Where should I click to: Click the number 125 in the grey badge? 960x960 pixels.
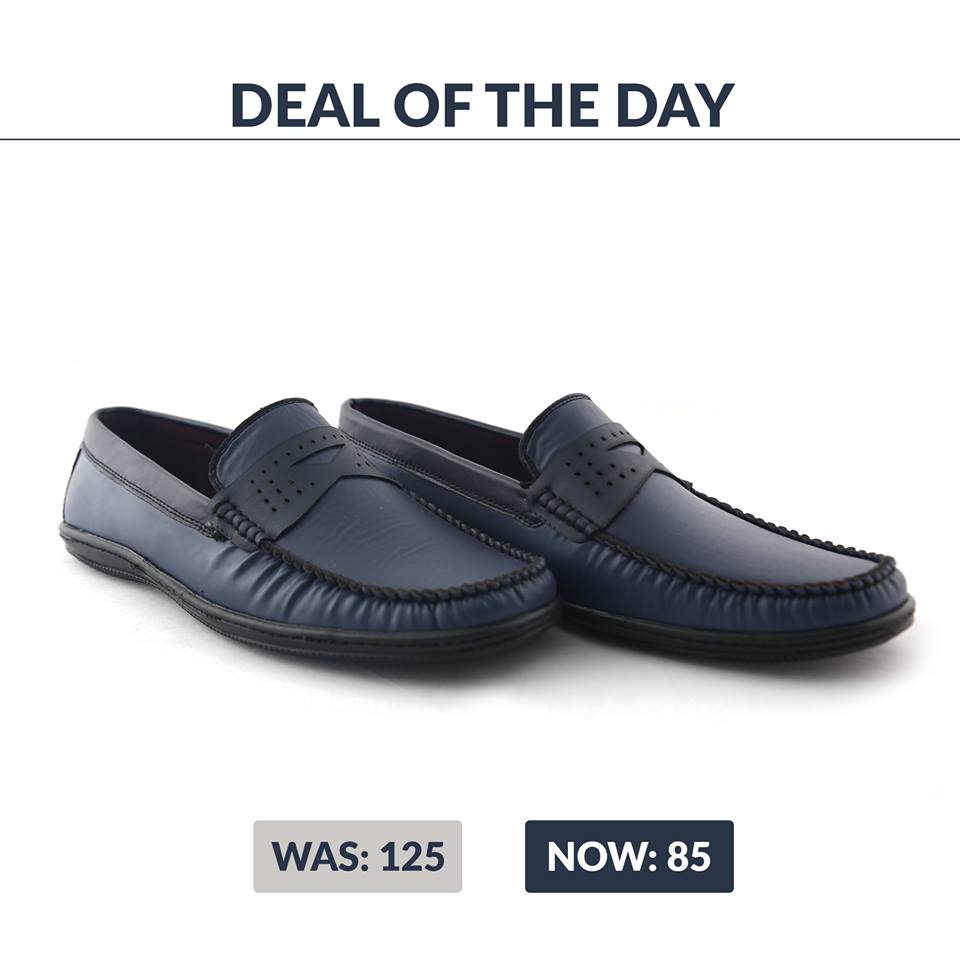[412, 856]
